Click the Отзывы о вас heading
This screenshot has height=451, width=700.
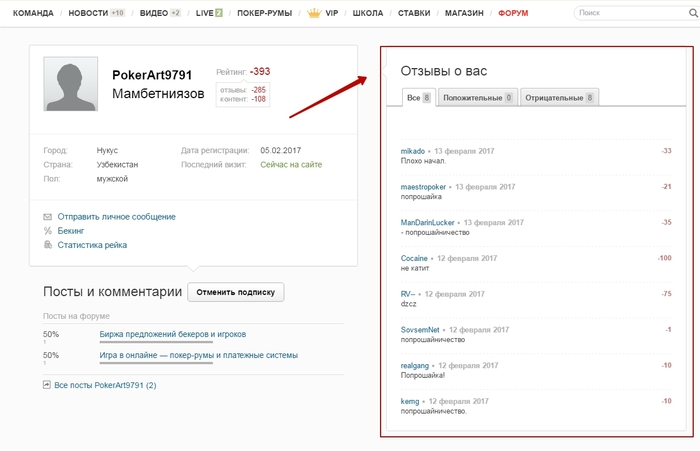tap(444, 71)
